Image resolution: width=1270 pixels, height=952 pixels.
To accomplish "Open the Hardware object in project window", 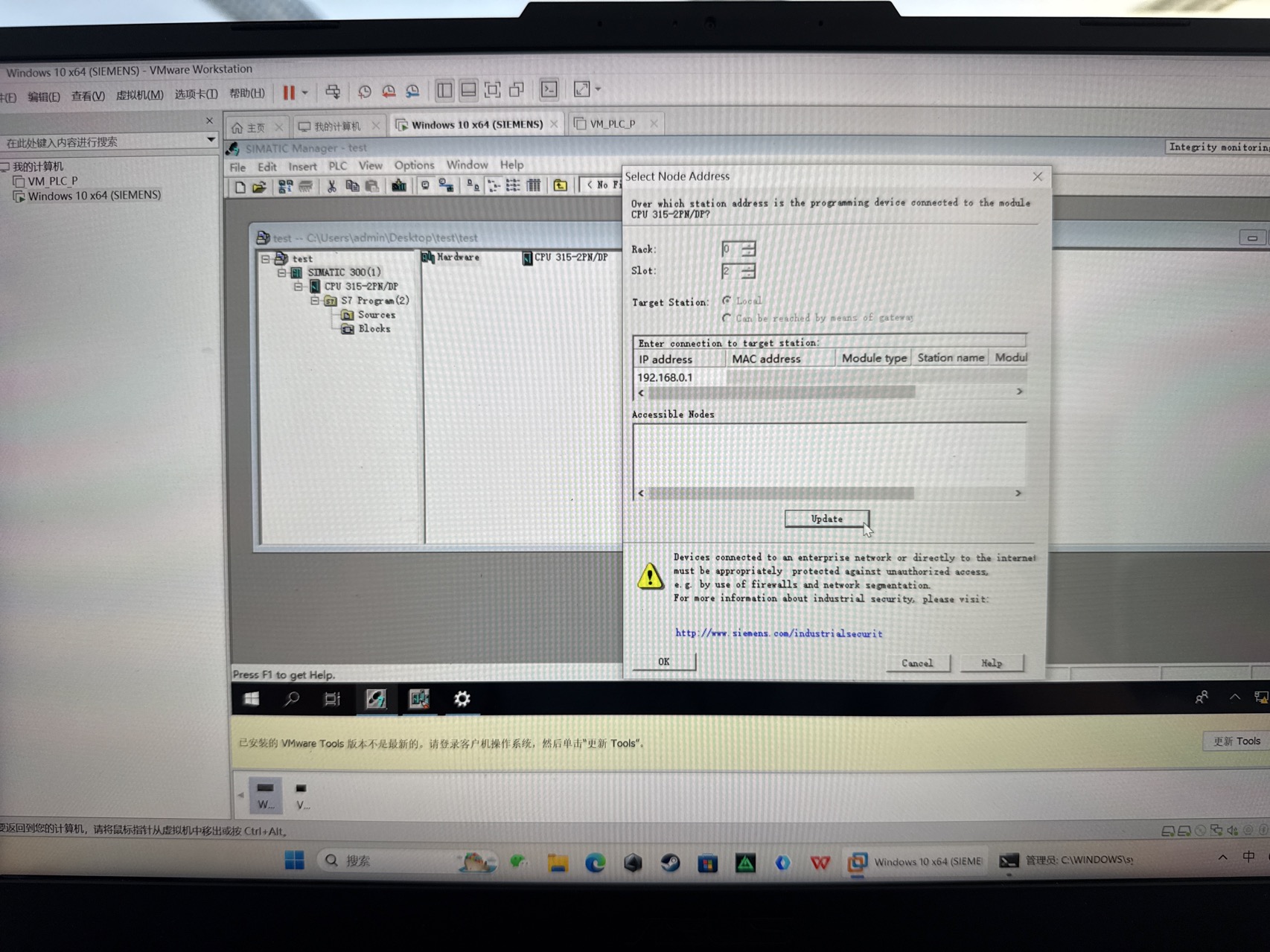I will tap(450, 258).
